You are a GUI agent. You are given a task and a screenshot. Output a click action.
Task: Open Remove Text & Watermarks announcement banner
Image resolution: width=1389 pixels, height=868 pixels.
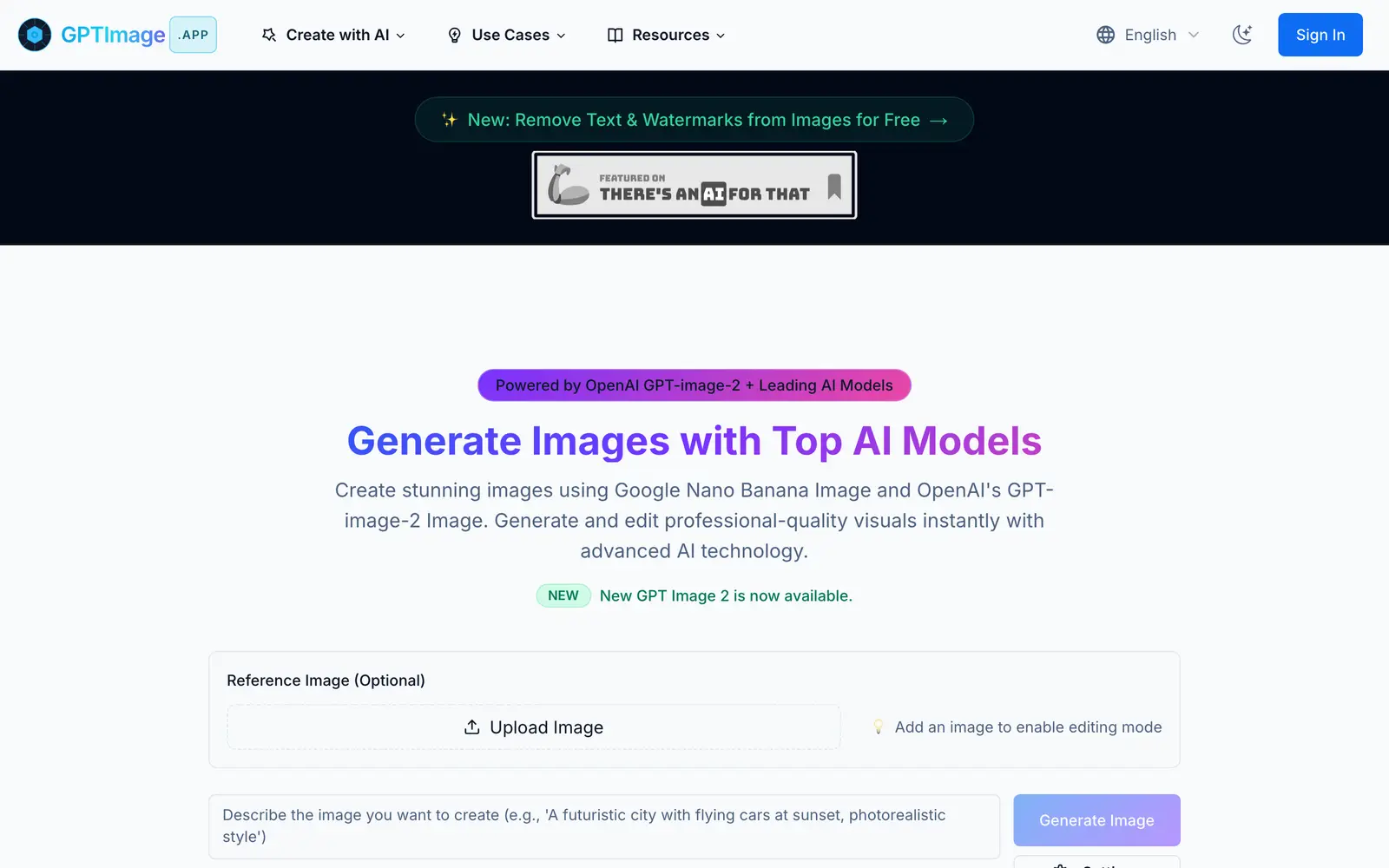coord(694,120)
